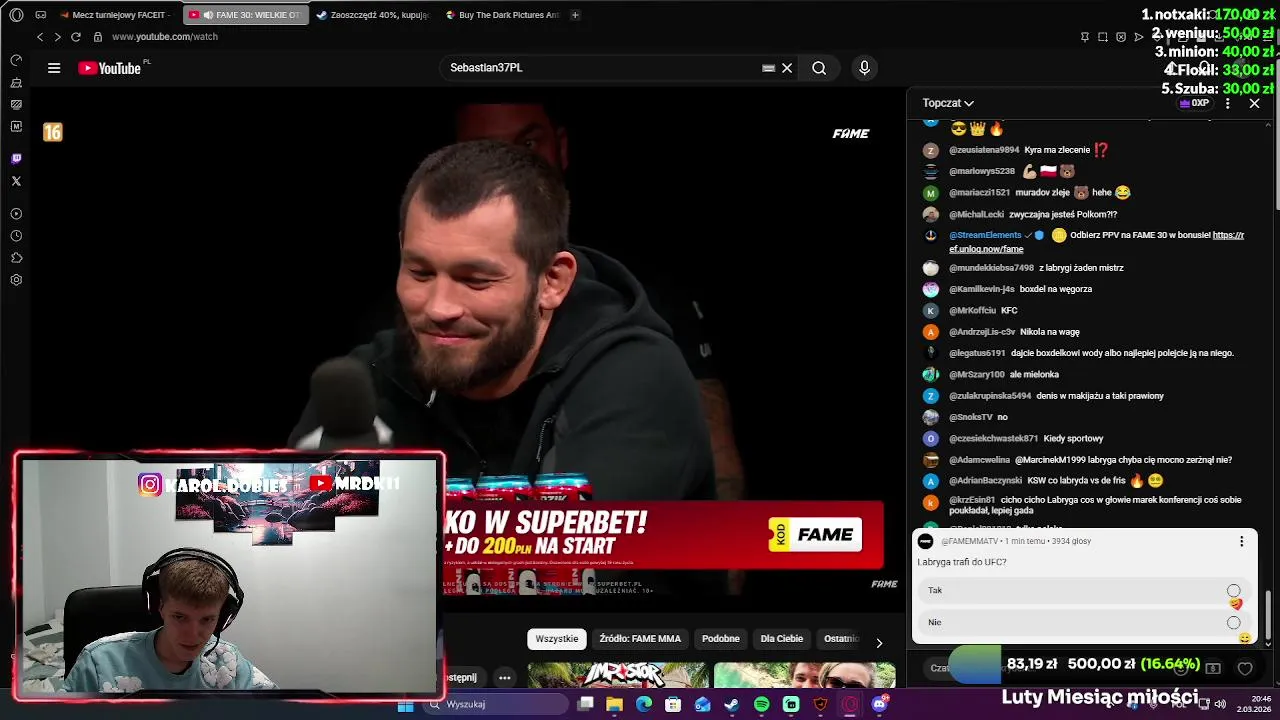The width and height of the screenshot is (1280, 720).
Task: Select the Dla Ciebie filter chip
Action: [782, 639]
